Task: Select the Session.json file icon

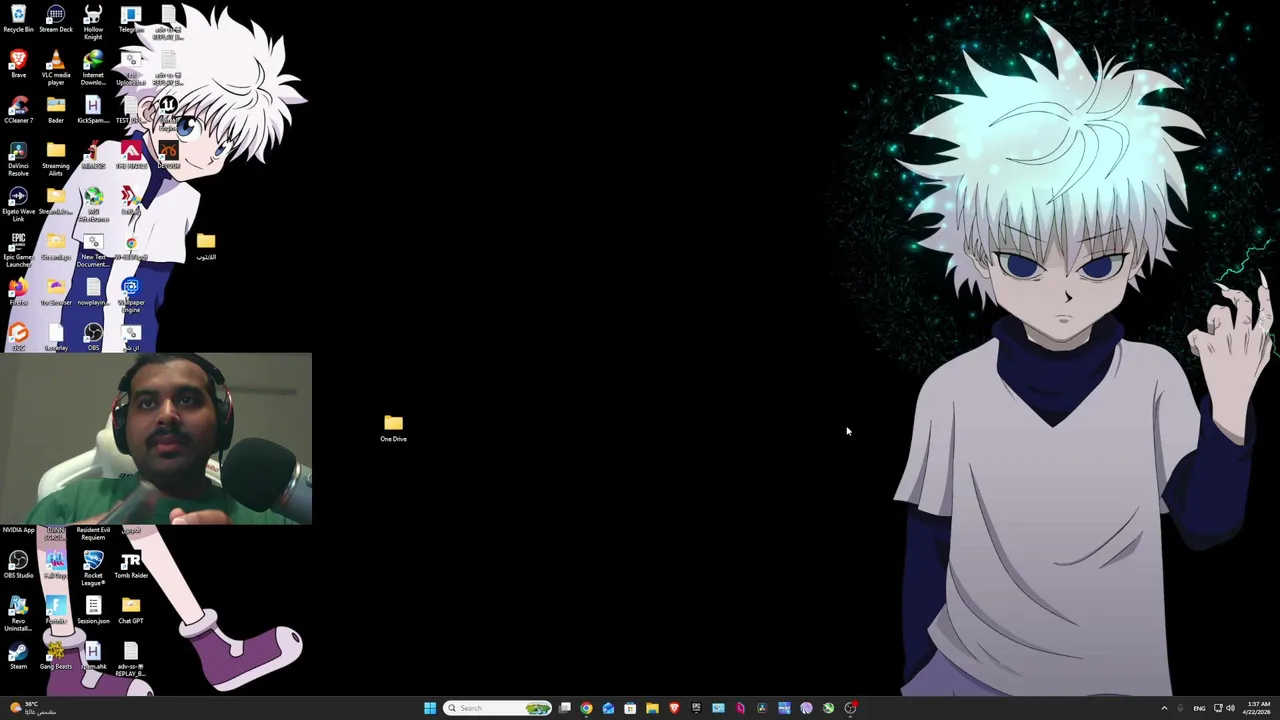Action: pos(93,610)
